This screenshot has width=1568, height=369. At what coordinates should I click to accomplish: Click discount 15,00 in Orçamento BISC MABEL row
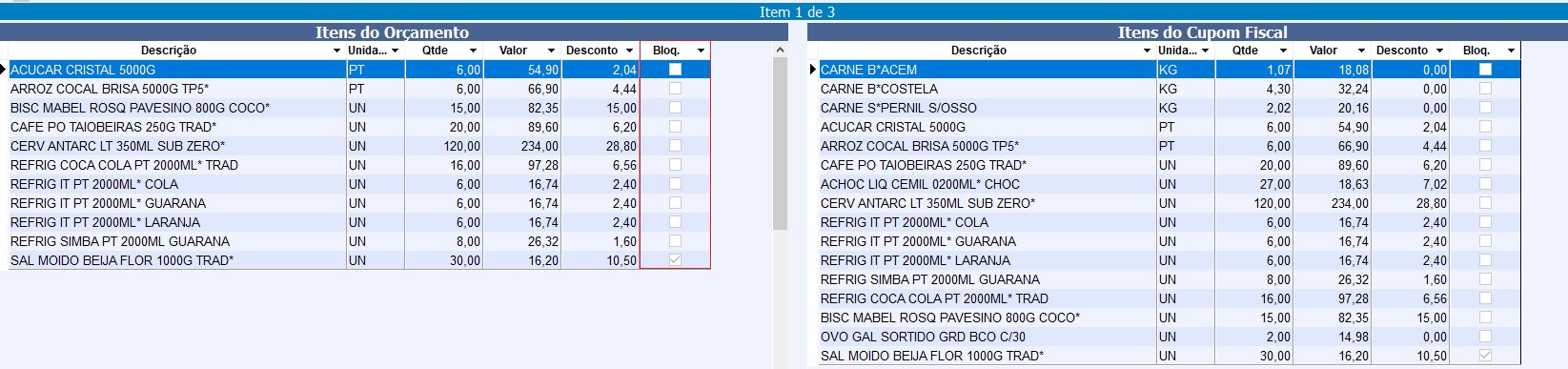tap(621, 108)
